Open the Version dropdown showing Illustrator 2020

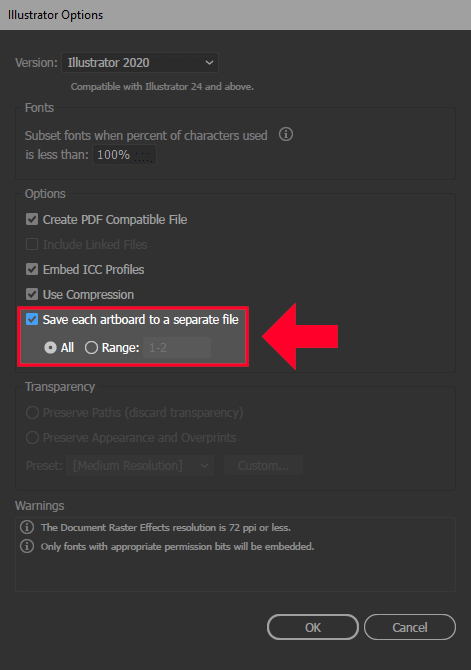click(140, 63)
